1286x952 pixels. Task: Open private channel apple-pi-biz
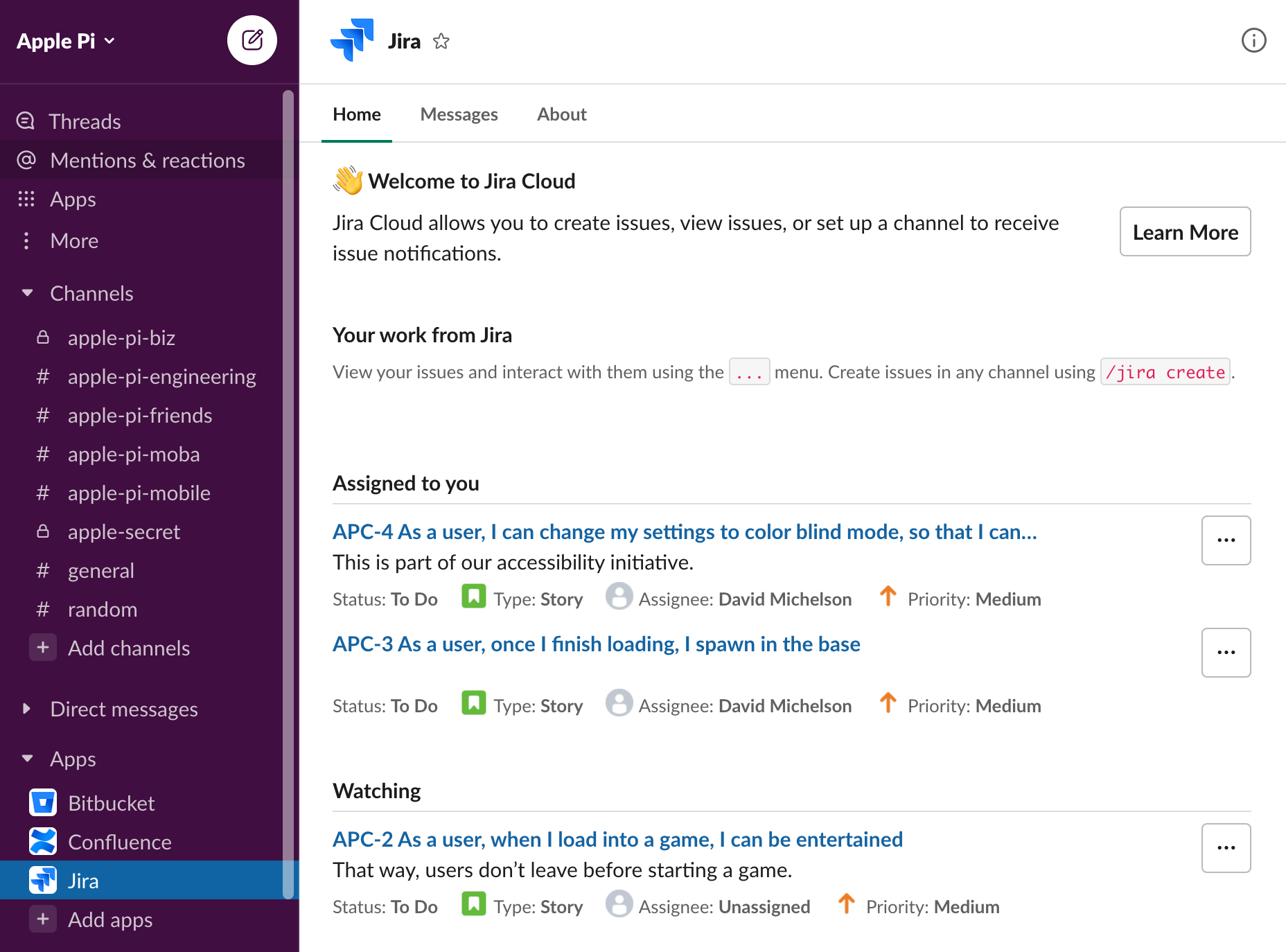[x=141, y=337]
